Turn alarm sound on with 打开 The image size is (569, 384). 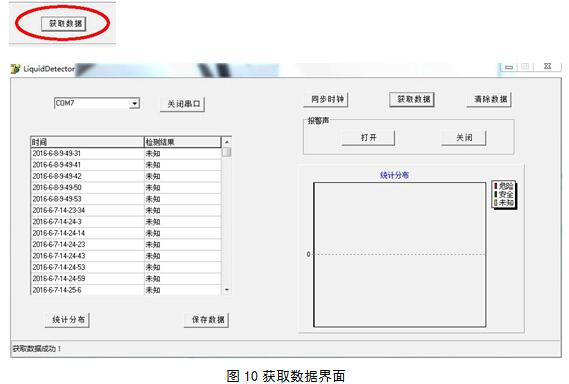(x=368, y=138)
